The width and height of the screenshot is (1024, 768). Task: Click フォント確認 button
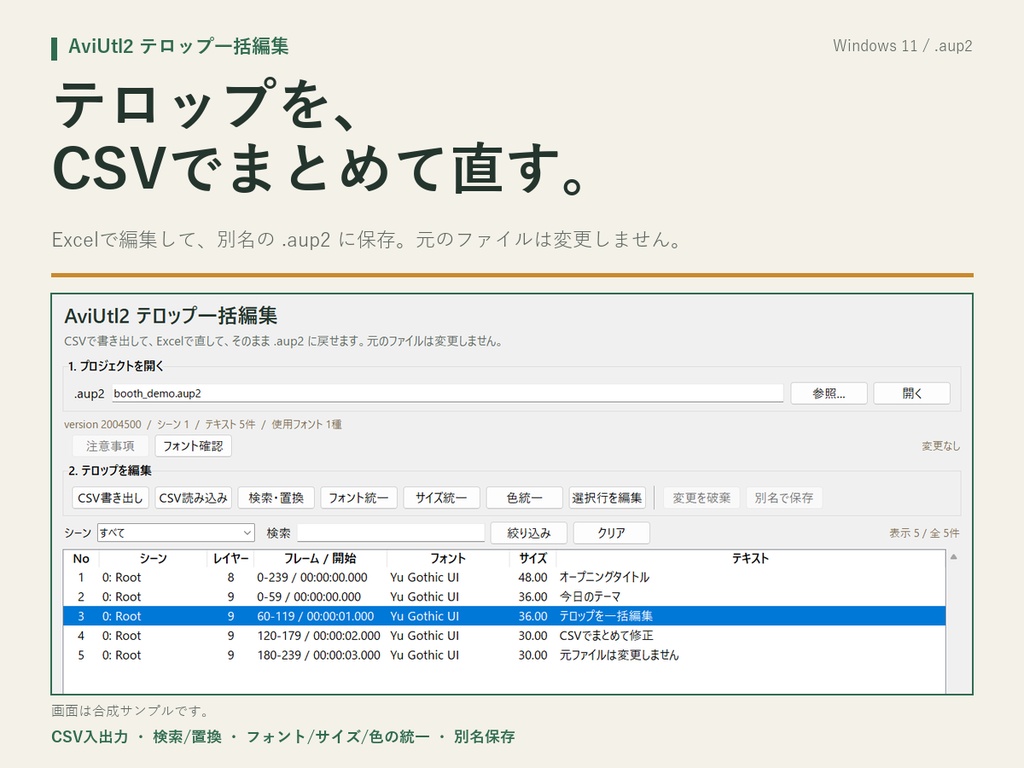[x=193, y=446]
